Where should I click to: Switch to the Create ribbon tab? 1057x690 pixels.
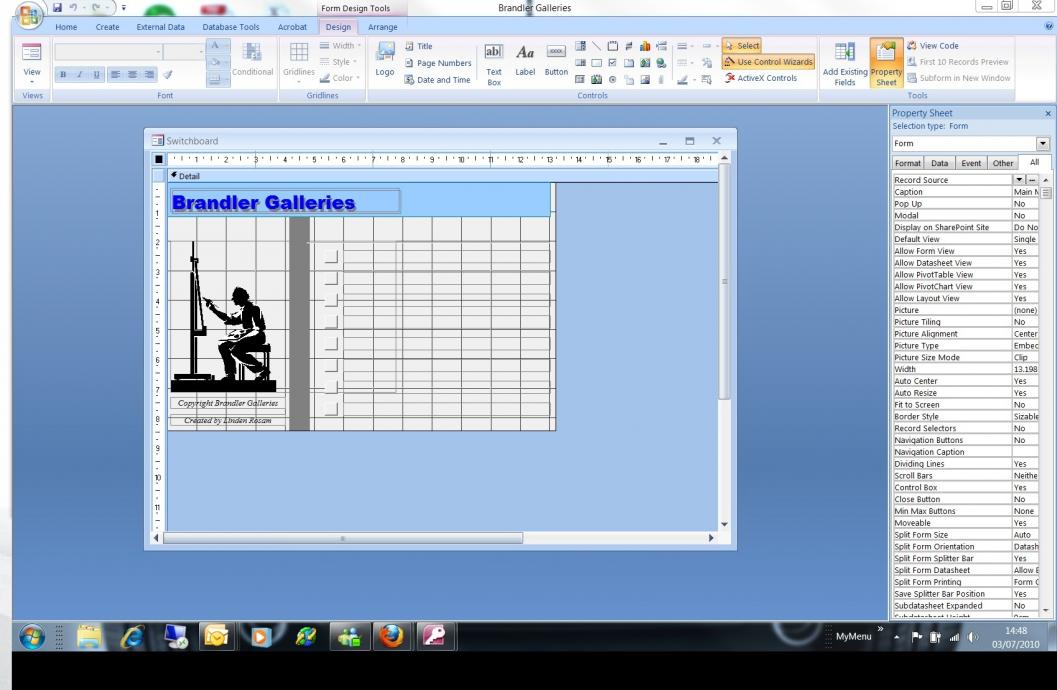point(107,27)
